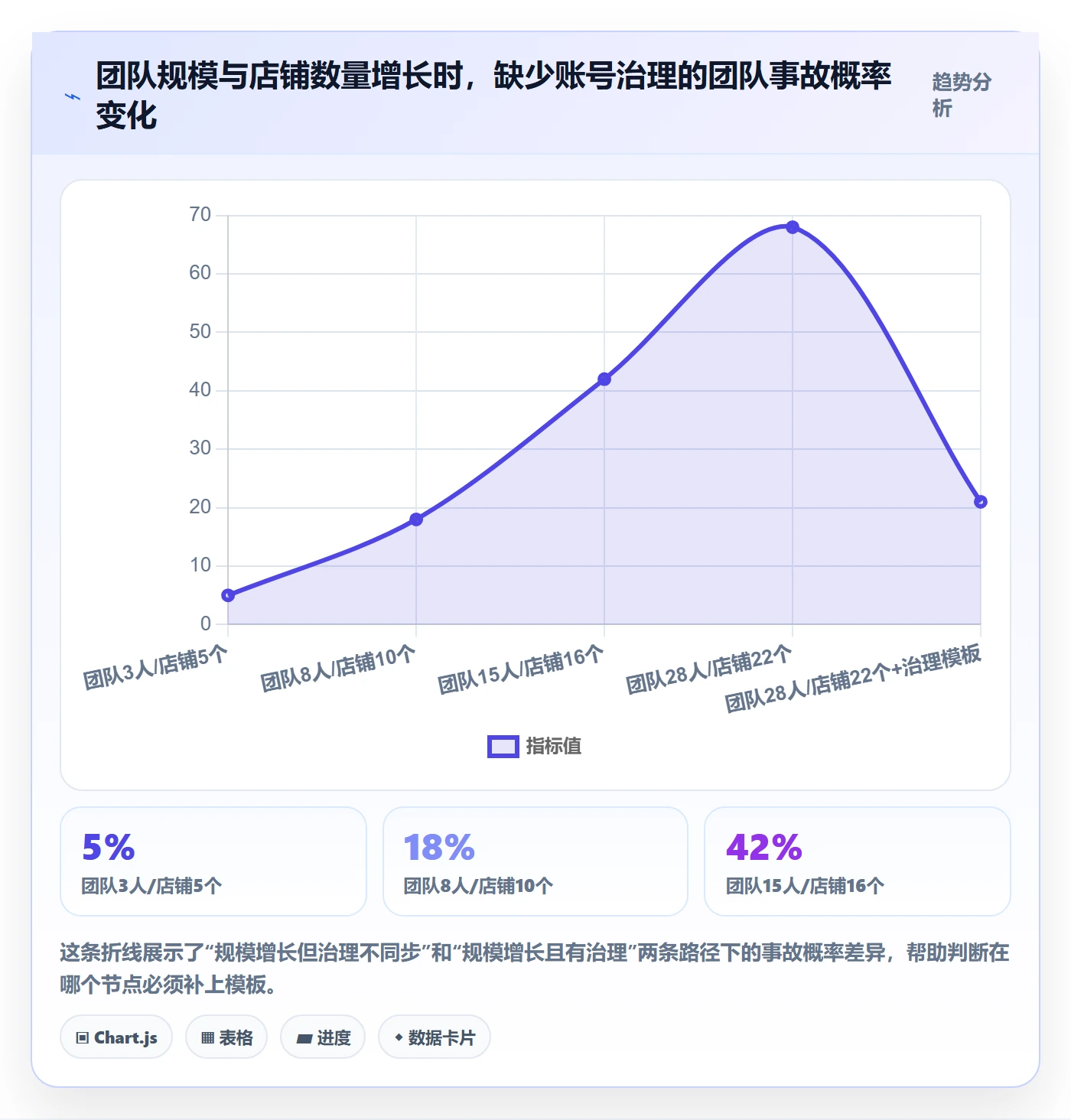Click the 趋势分析 badge in the header
Image resolution: width=1071 pixels, height=1120 pixels.
[x=962, y=95]
